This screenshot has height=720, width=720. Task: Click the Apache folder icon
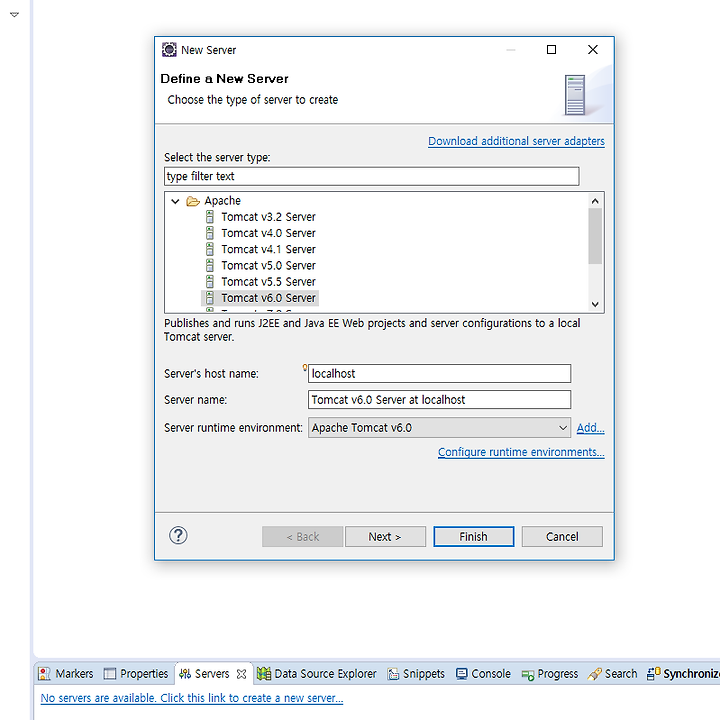[193, 201]
